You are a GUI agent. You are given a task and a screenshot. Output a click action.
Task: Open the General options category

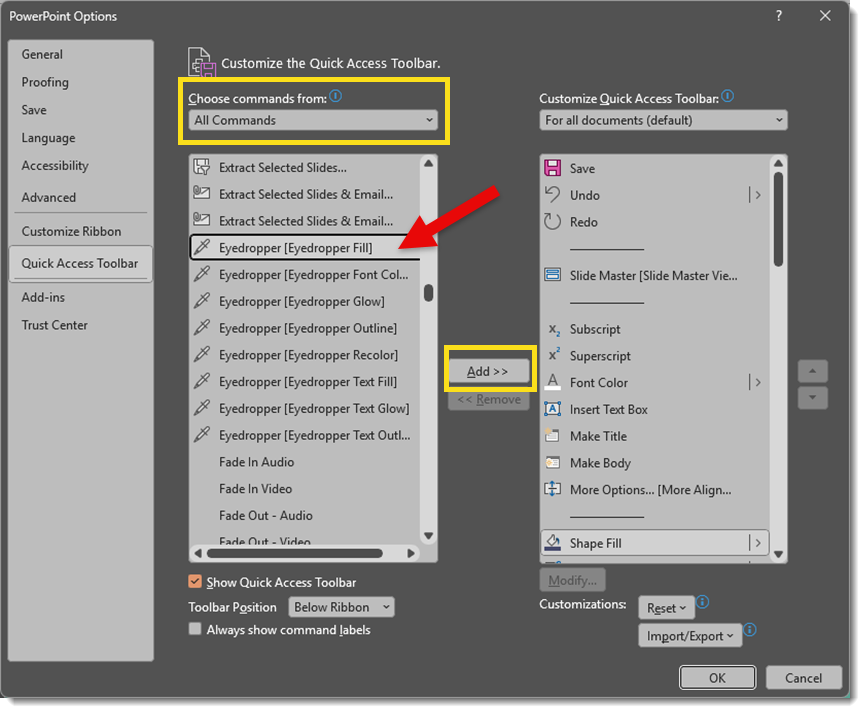[81, 54]
